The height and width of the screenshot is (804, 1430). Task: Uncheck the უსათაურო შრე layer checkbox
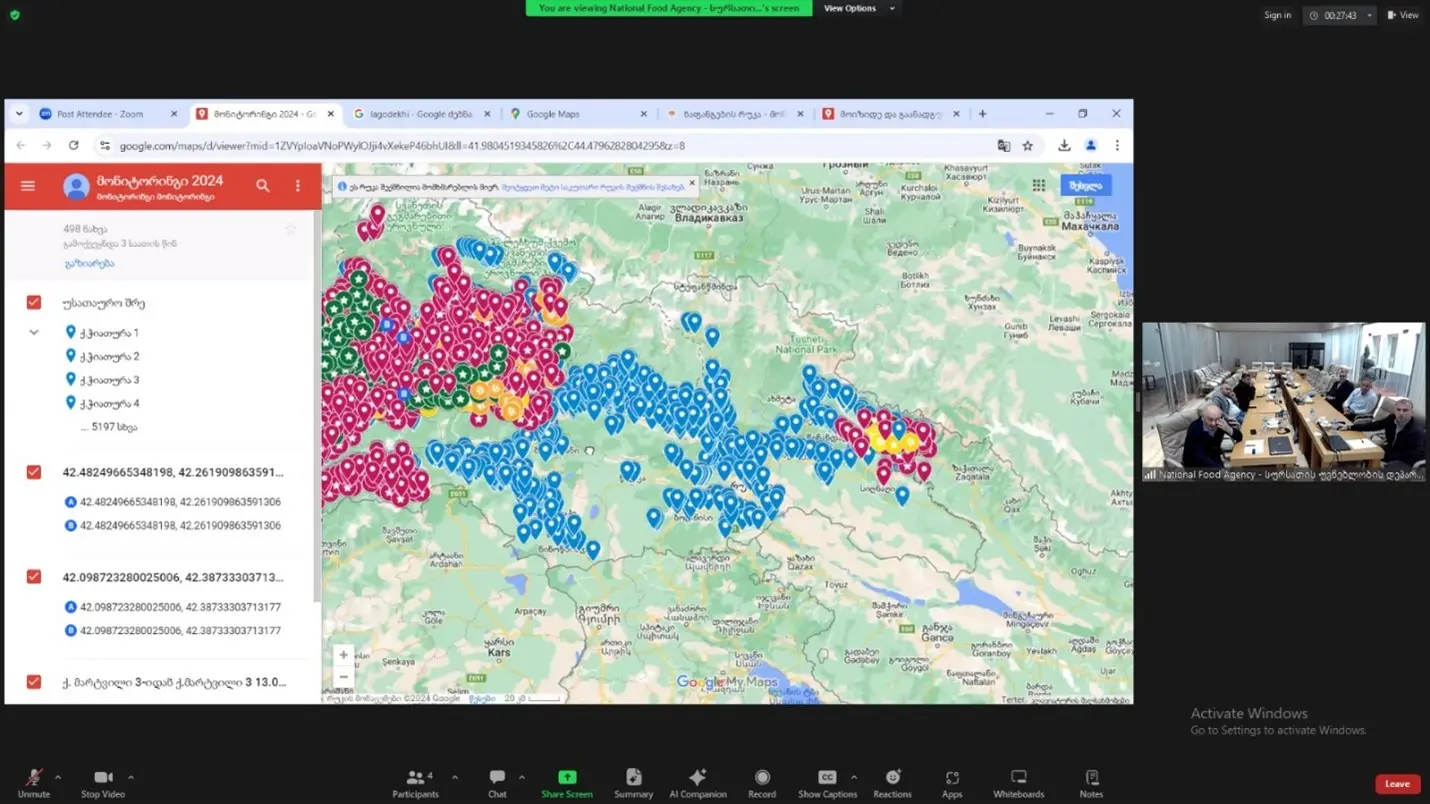click(34, 302)
